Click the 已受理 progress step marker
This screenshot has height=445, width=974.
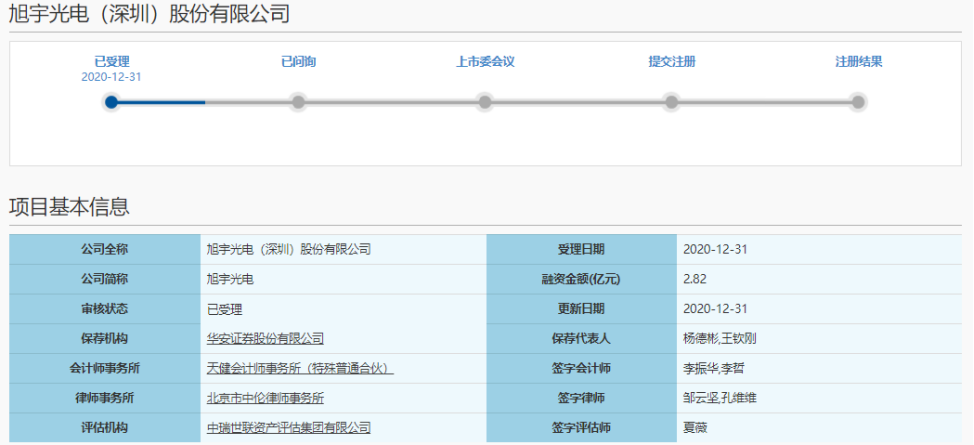pyautogui.click(x=112, y=103)
